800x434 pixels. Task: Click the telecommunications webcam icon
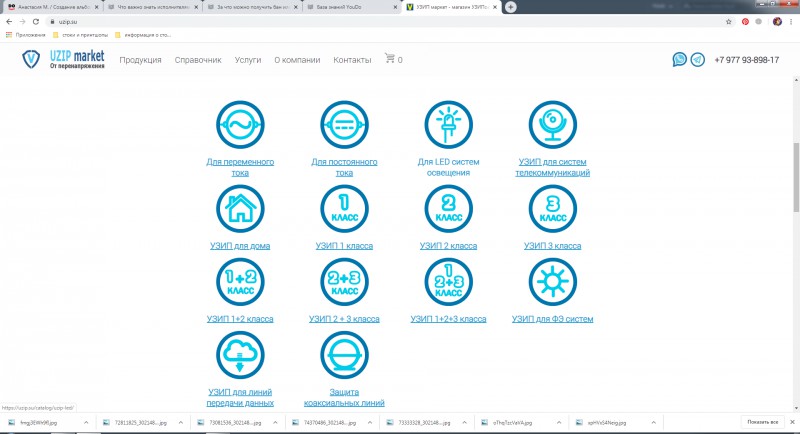point(553,125)
